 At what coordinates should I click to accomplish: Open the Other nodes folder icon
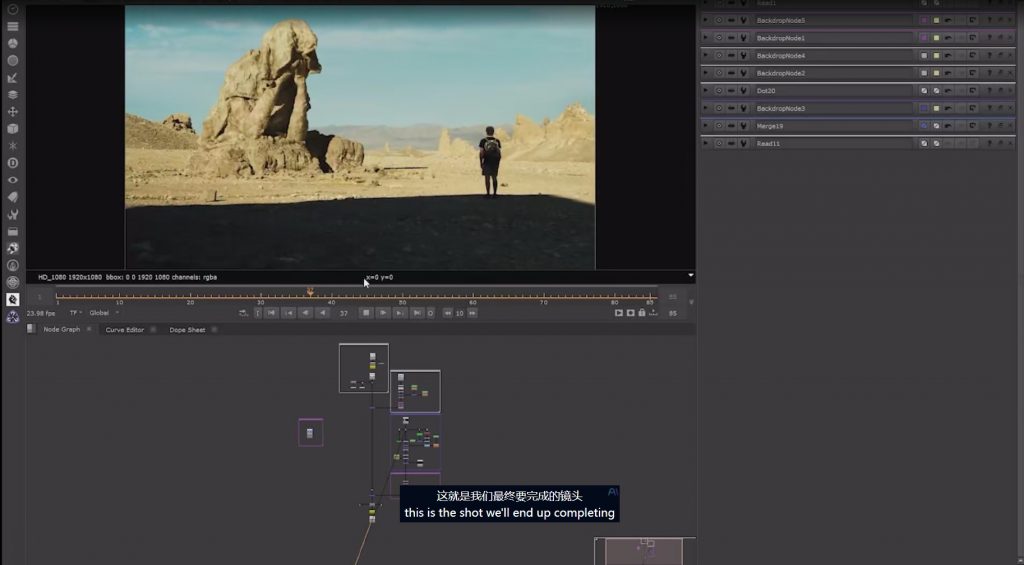click(x=12, y=231)
